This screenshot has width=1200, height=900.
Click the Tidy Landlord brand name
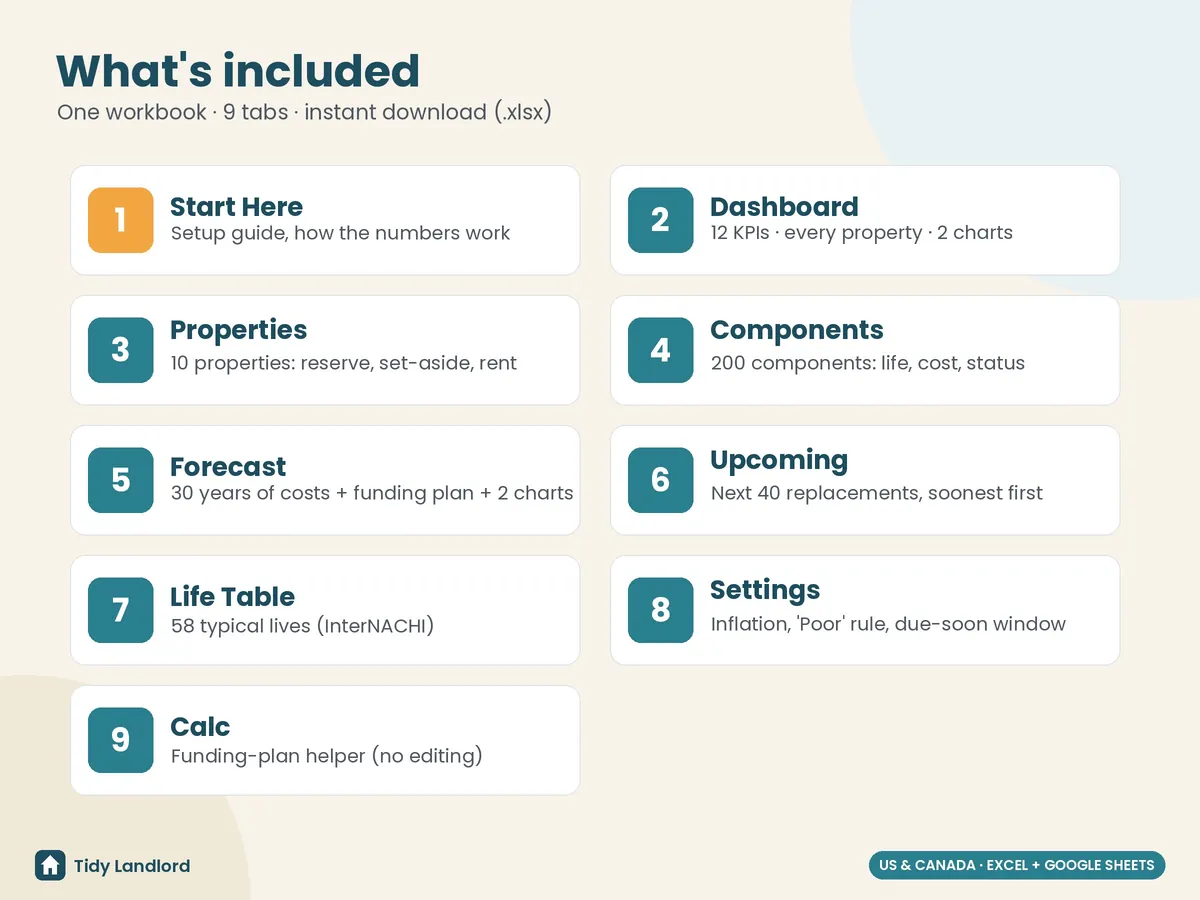[x=132, y=866]
